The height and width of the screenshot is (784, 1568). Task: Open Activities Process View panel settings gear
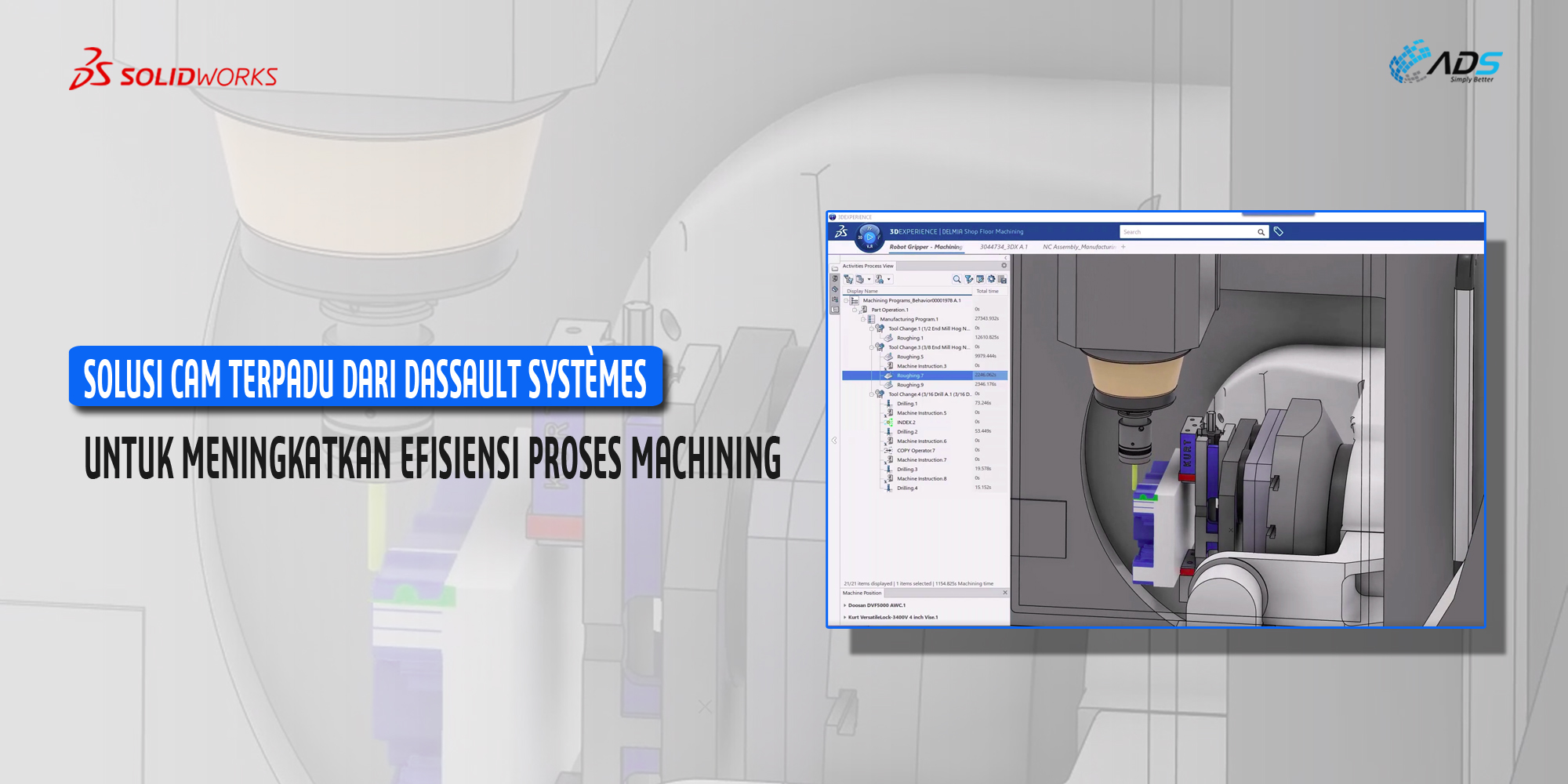pos(1004,266)
